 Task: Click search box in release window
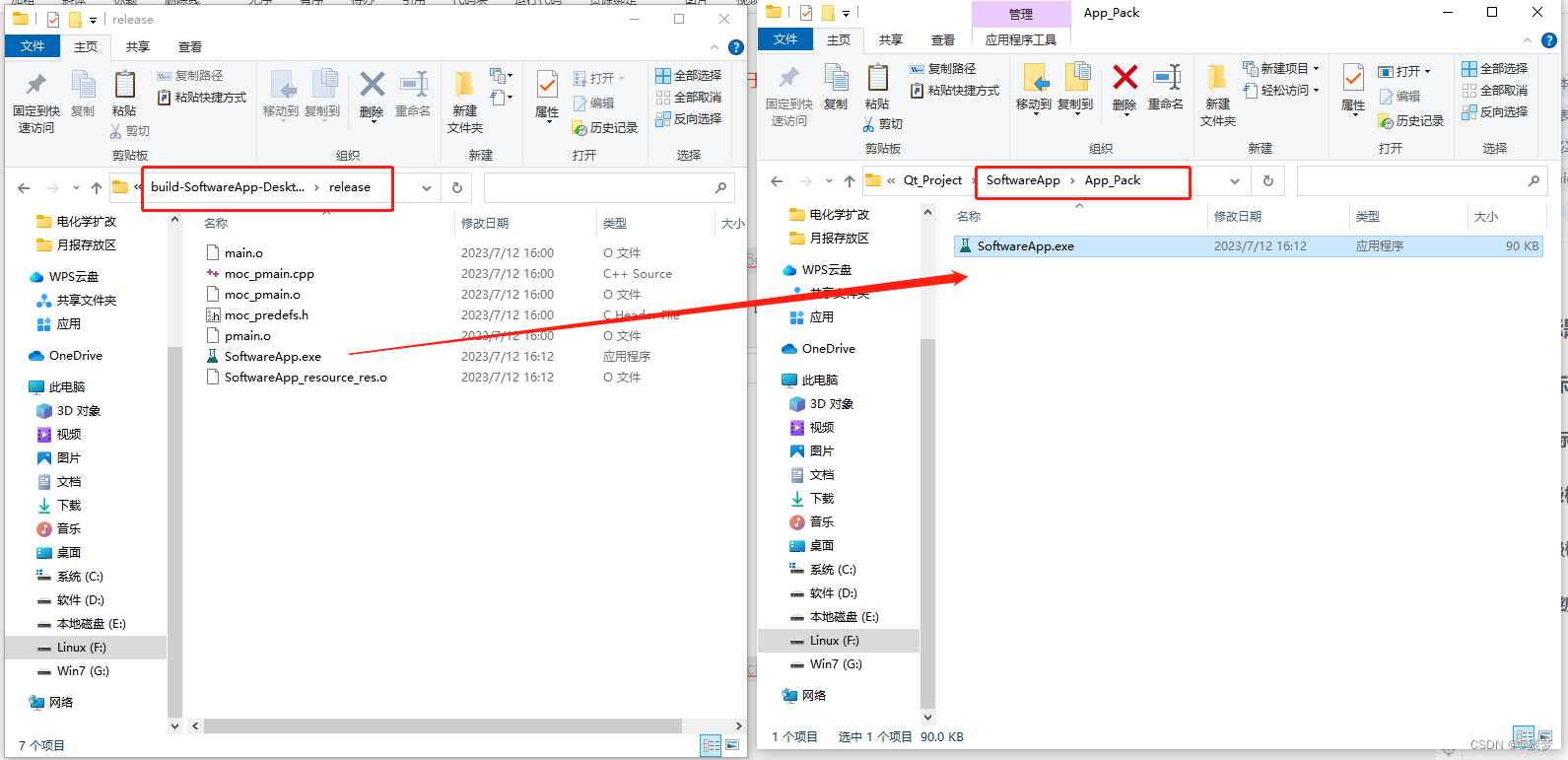pyautogui.click(x=611, y=187)
